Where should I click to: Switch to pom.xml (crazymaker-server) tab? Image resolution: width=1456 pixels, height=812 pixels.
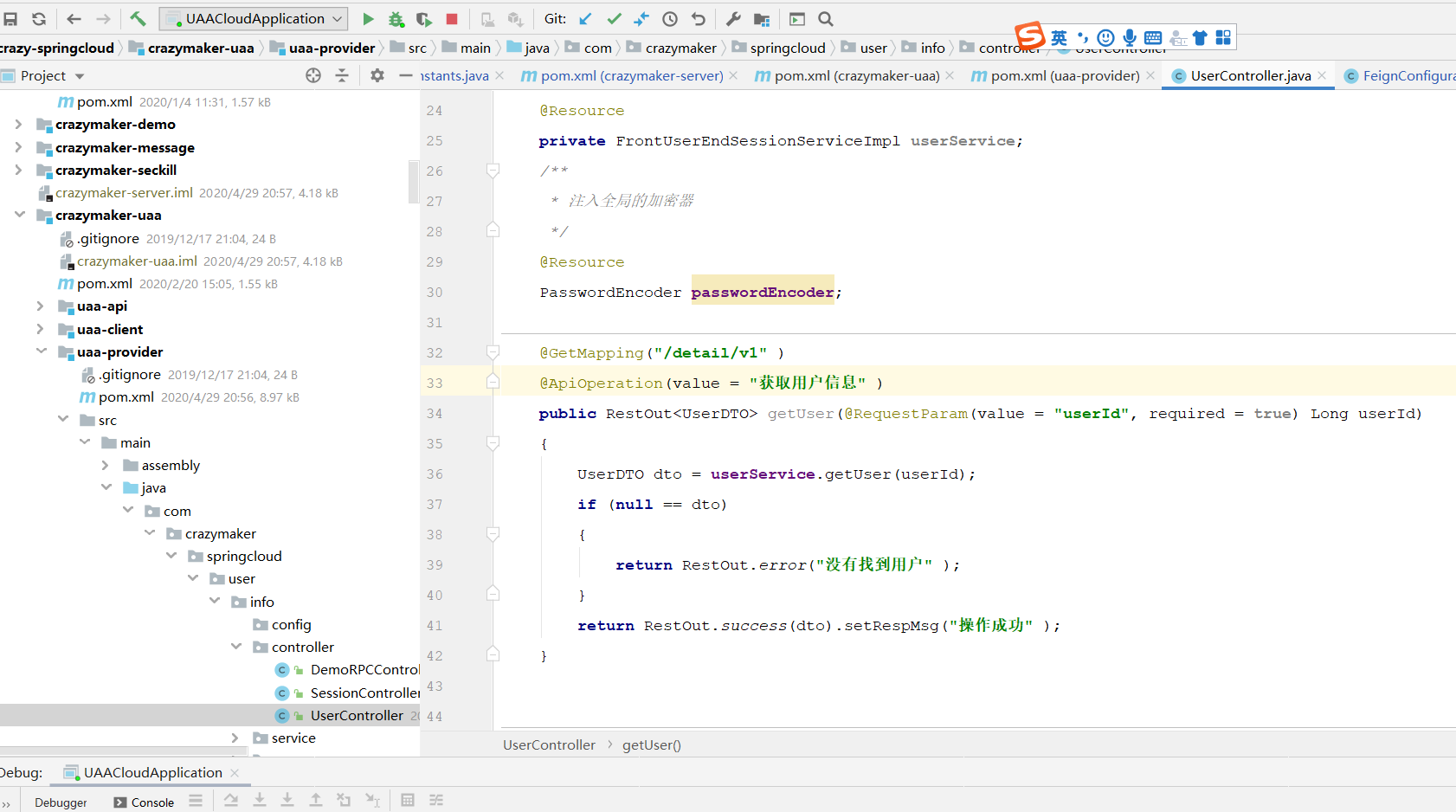[x=631, y=76]
